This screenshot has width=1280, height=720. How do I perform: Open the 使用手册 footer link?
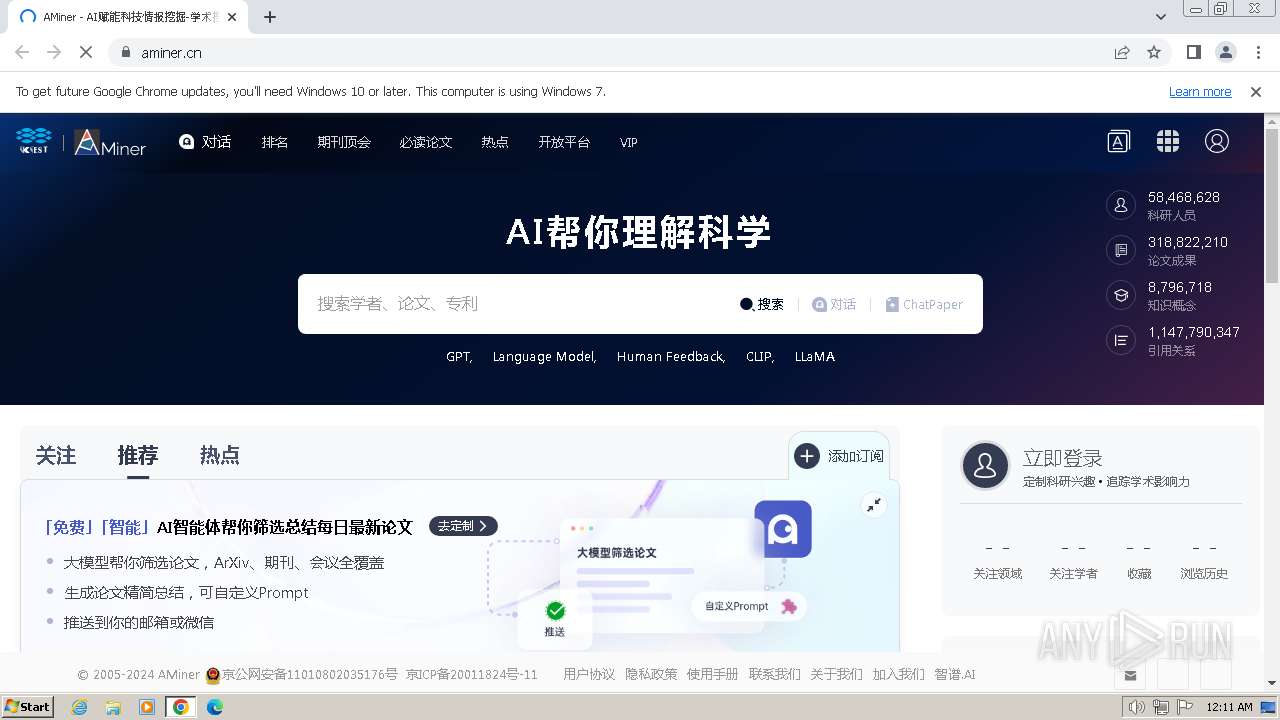tap(712, 674)
